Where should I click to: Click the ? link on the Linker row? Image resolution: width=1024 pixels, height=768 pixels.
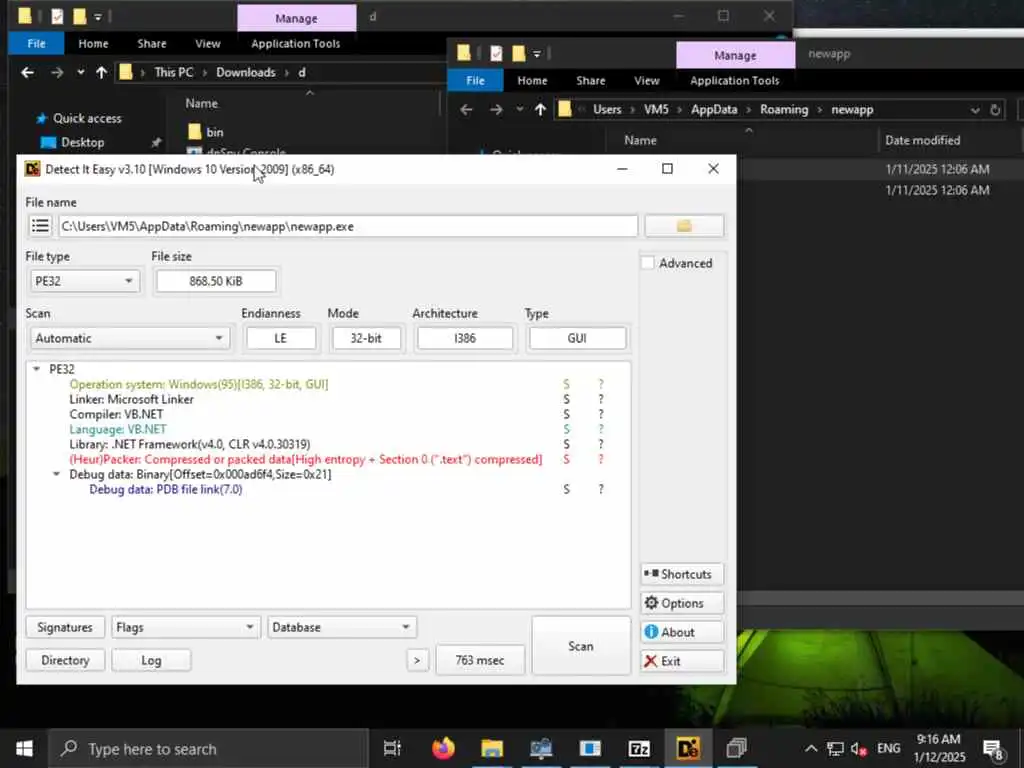[x=601, y=399]
